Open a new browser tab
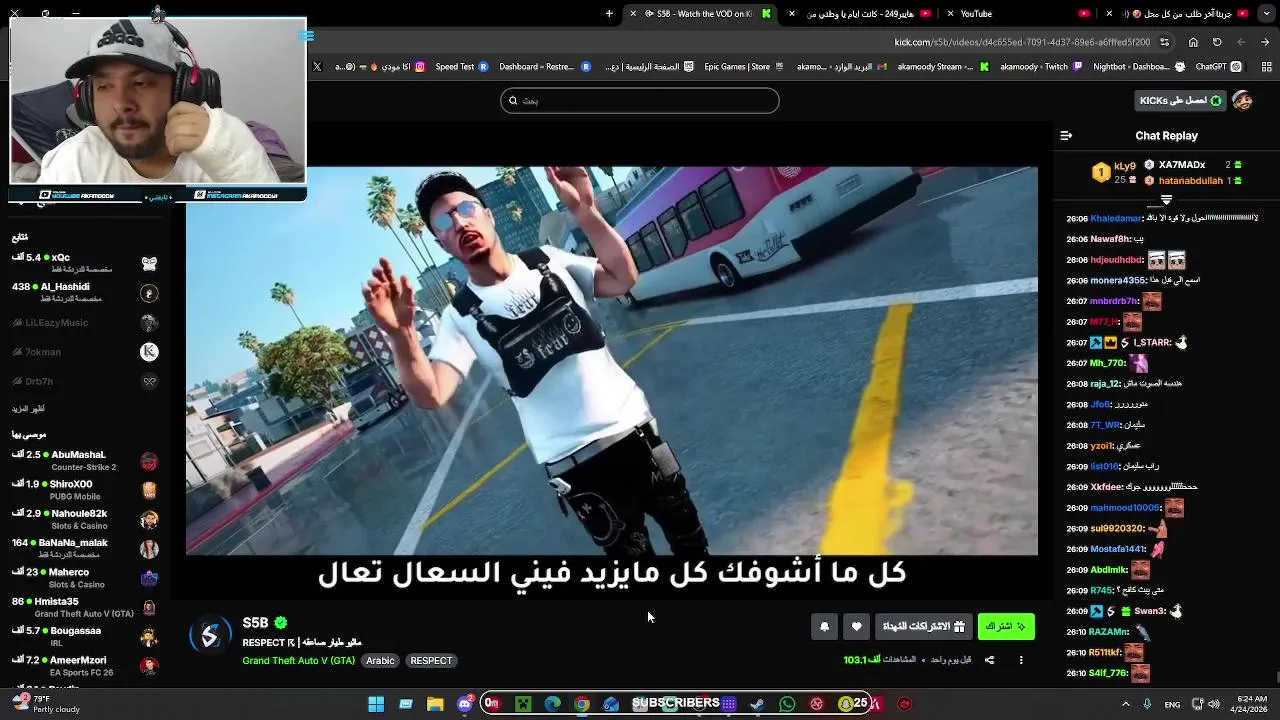 click(609, 14)
